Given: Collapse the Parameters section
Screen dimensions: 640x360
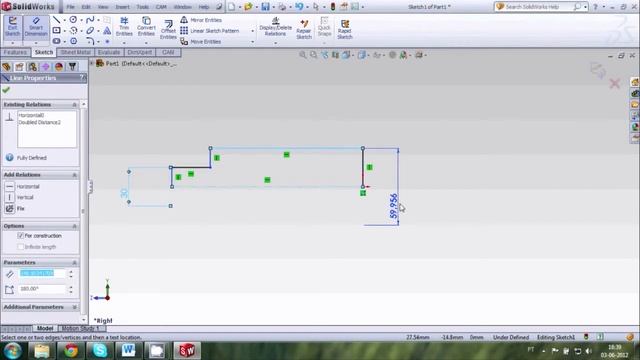Looking at the screenshot, I should point(74,262).
